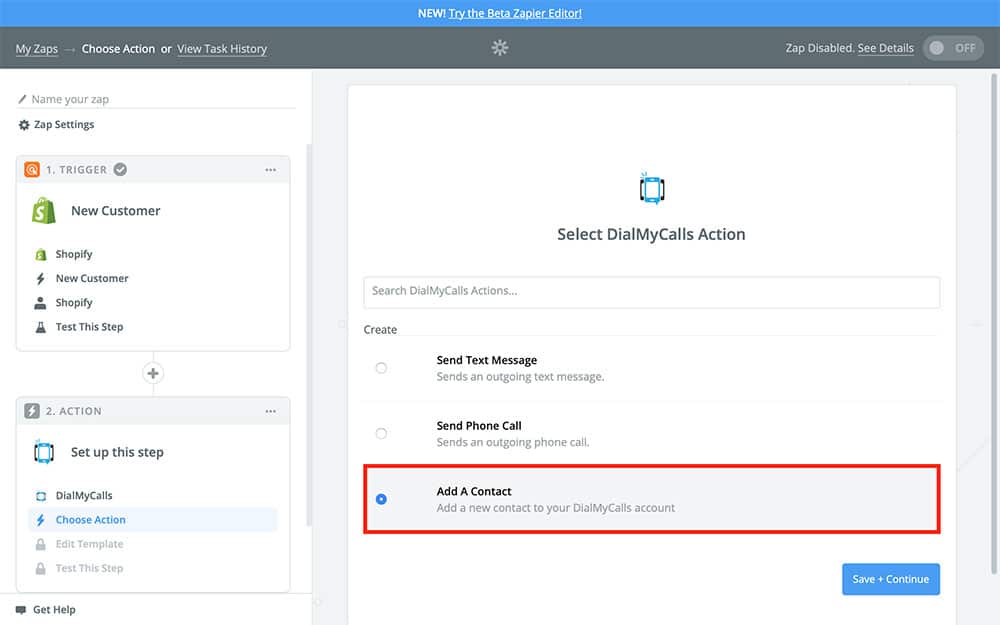Click the orange Trigger step icon
Image resolution: width=1000 pixels, height=625 pixels.
pyautogui.click(x=32, y=170)
